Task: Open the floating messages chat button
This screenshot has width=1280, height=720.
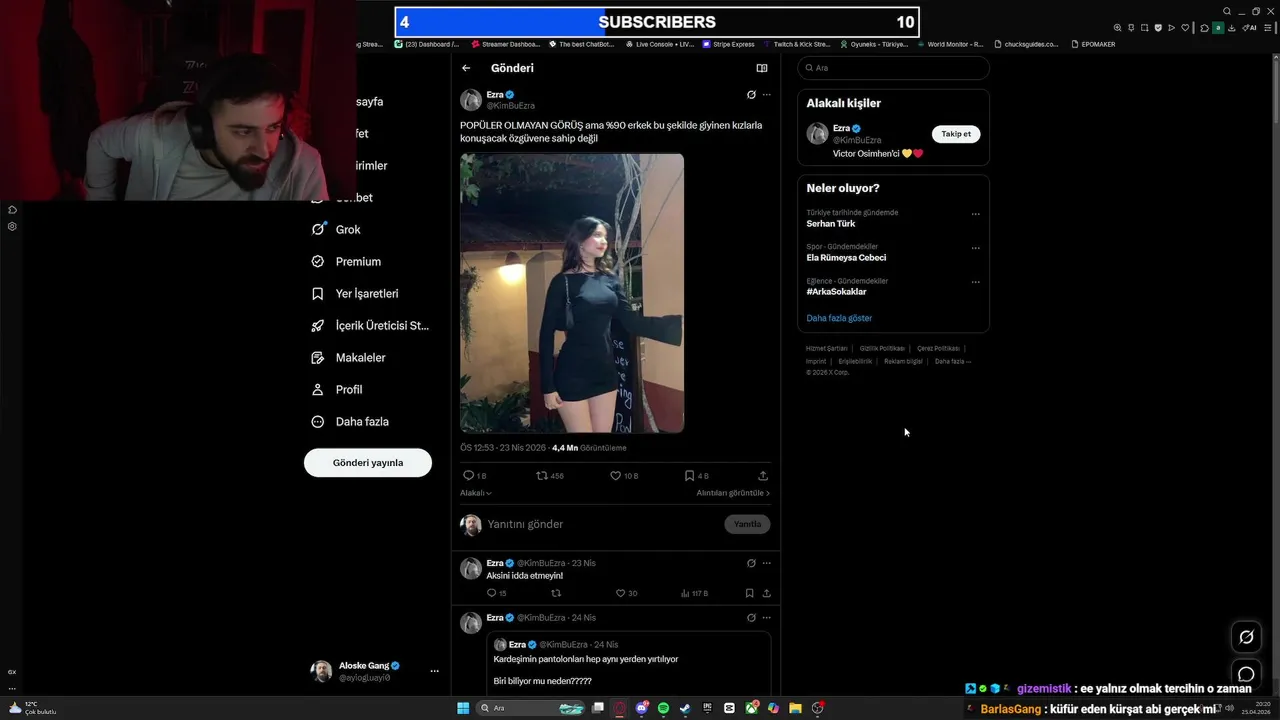Action: point(1246,675)
